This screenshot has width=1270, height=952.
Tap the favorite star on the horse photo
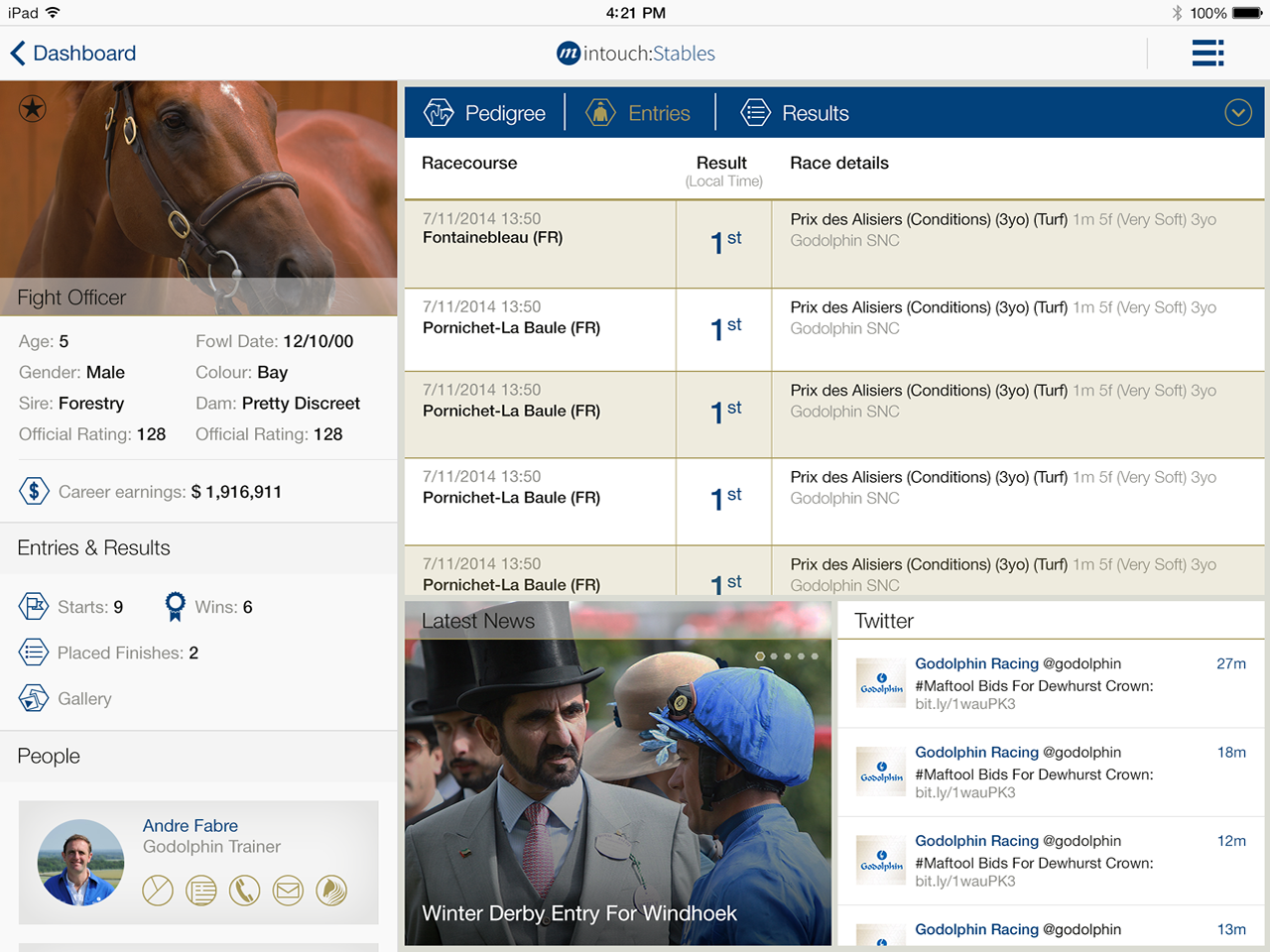click(x=33, y=108)
